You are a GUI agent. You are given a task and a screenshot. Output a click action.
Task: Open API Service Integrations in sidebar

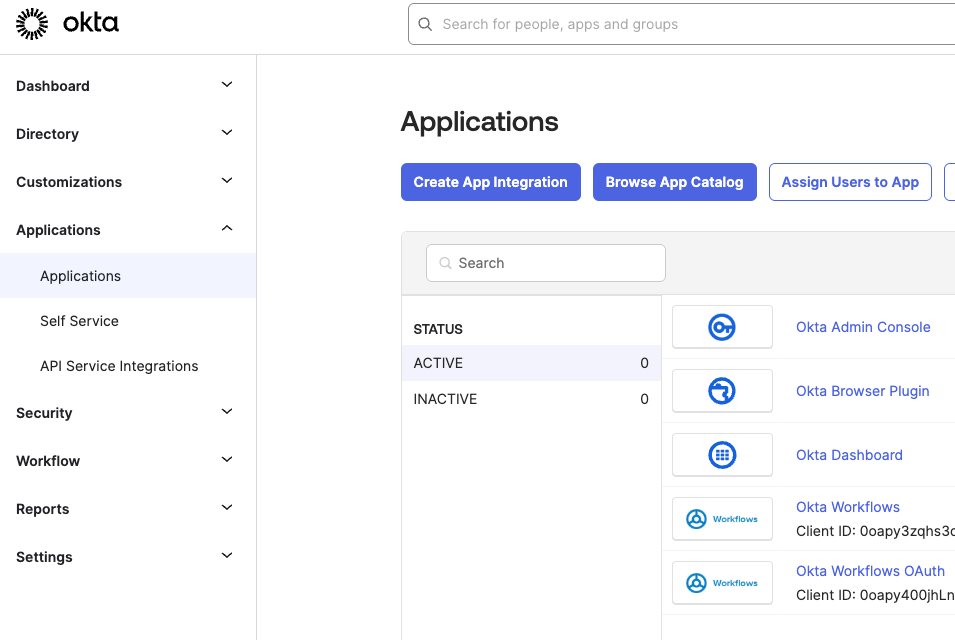(x=119, y=366)
